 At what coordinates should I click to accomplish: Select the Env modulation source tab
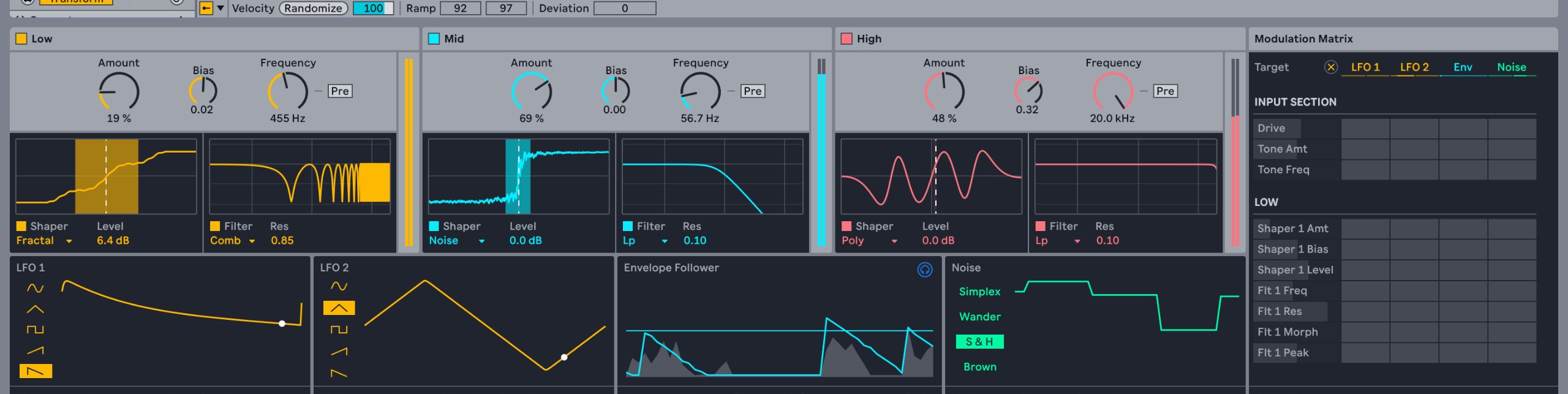(x=1463, y=67)
